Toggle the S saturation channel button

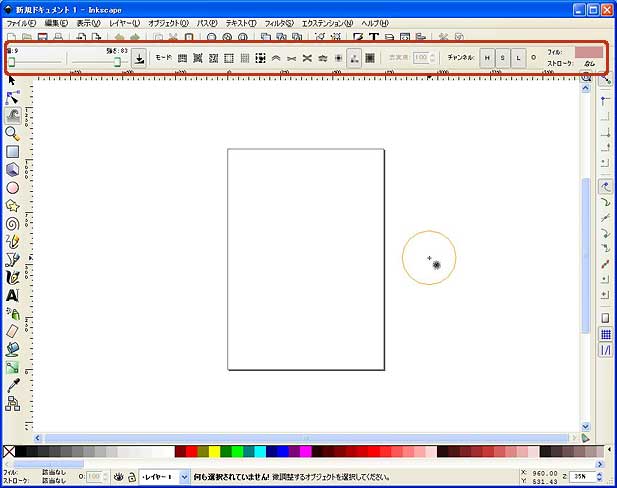coord(502,58)
